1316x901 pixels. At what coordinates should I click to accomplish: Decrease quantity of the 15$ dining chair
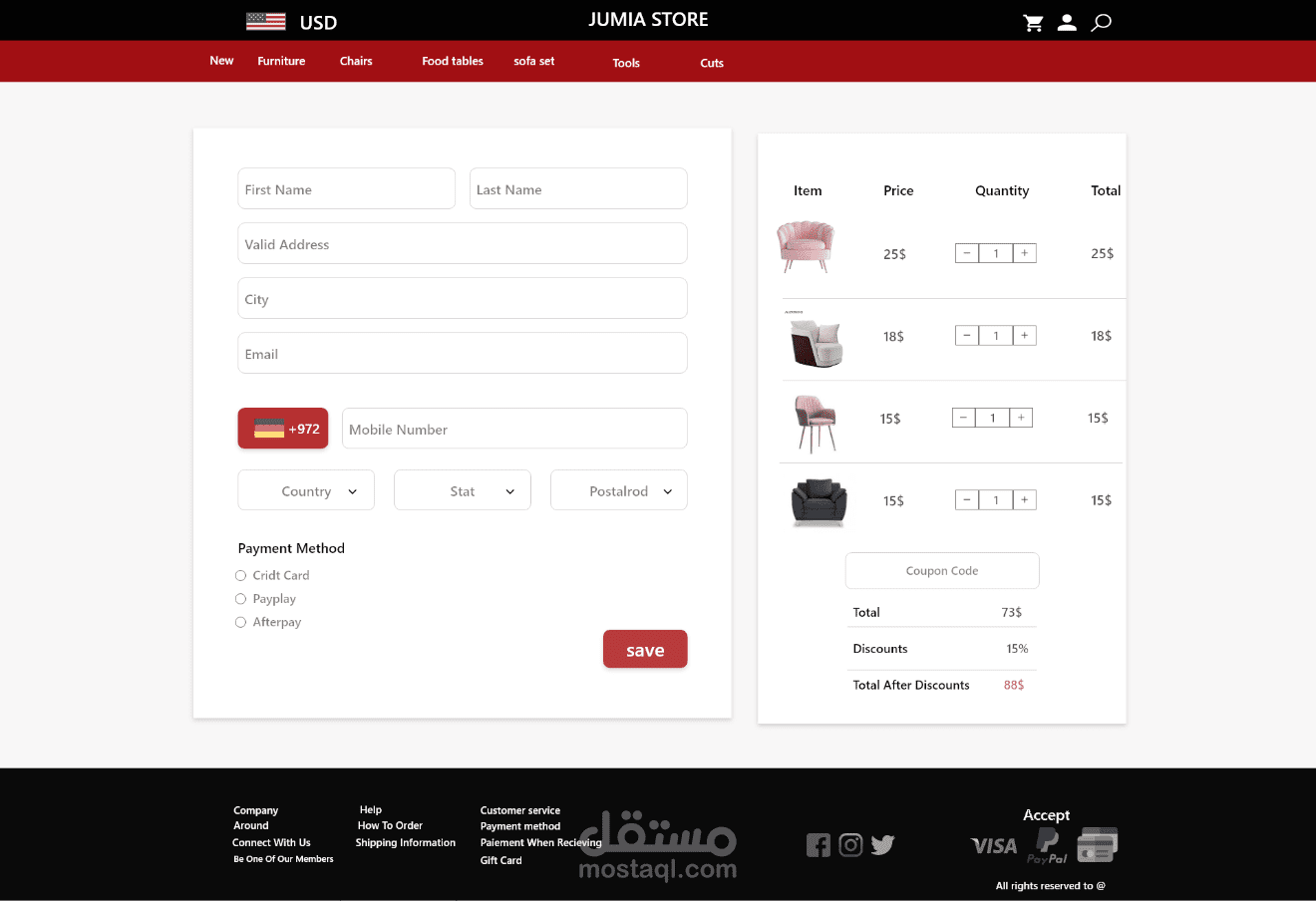coord(963,418)
